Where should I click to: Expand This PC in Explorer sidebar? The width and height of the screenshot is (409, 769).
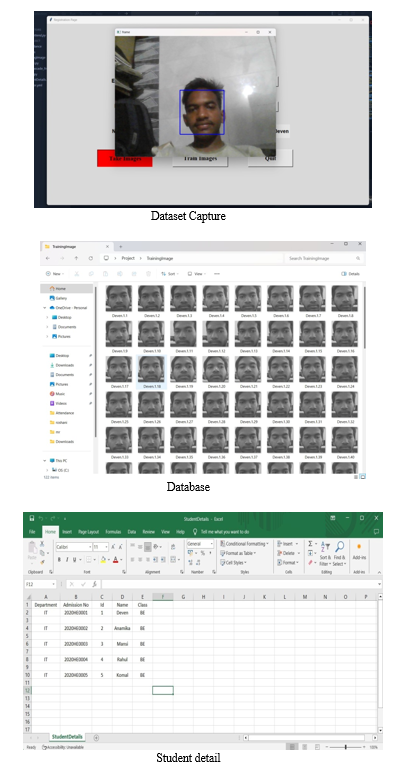(45, 461)
